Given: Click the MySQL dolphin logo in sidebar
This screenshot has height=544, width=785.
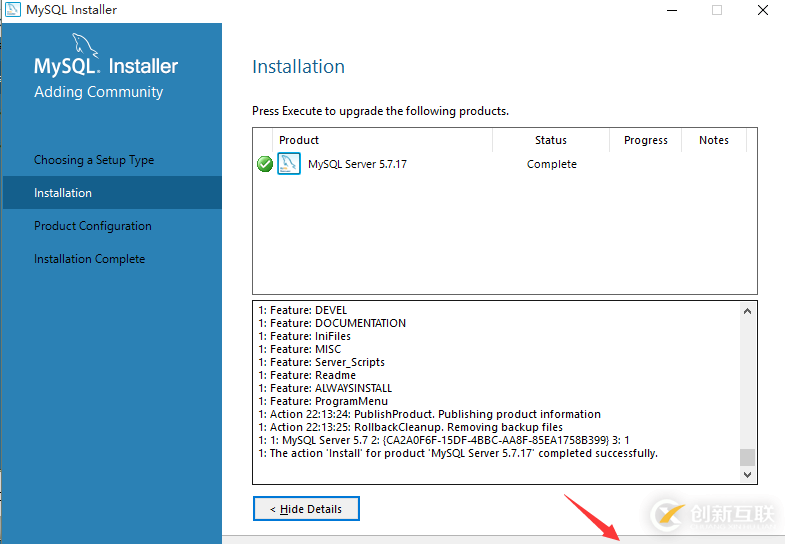Looking at the screenshot, I should click(85, 45).
